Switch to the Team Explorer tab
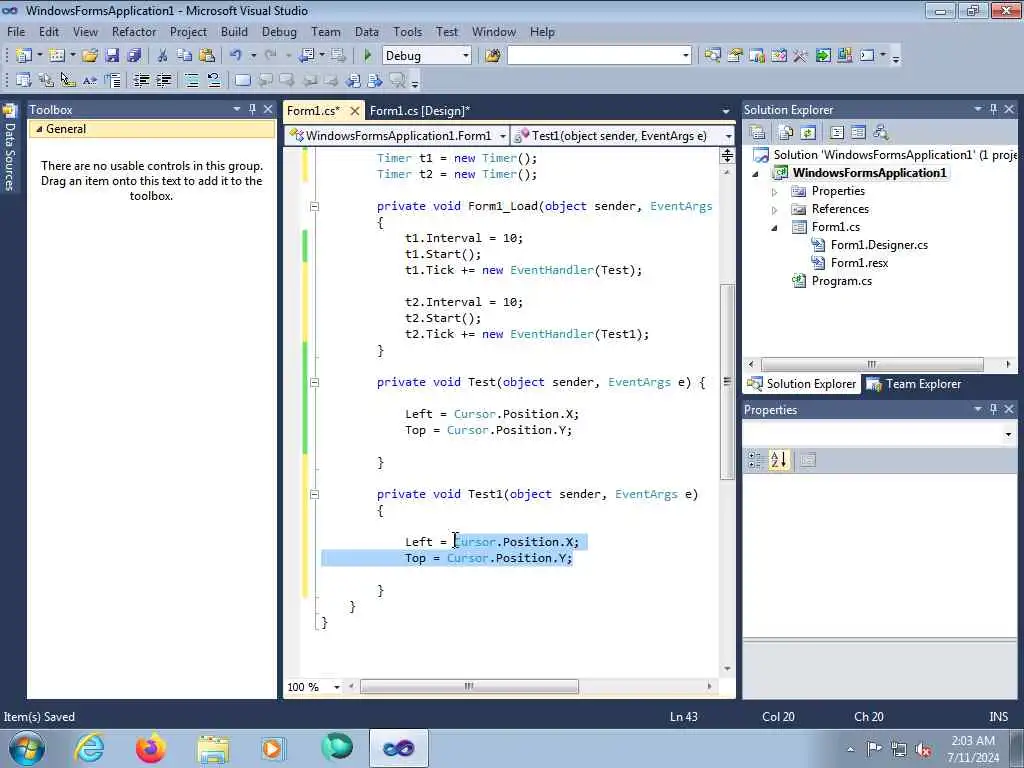The image size is (1024, 768). (x=914, y=384)
